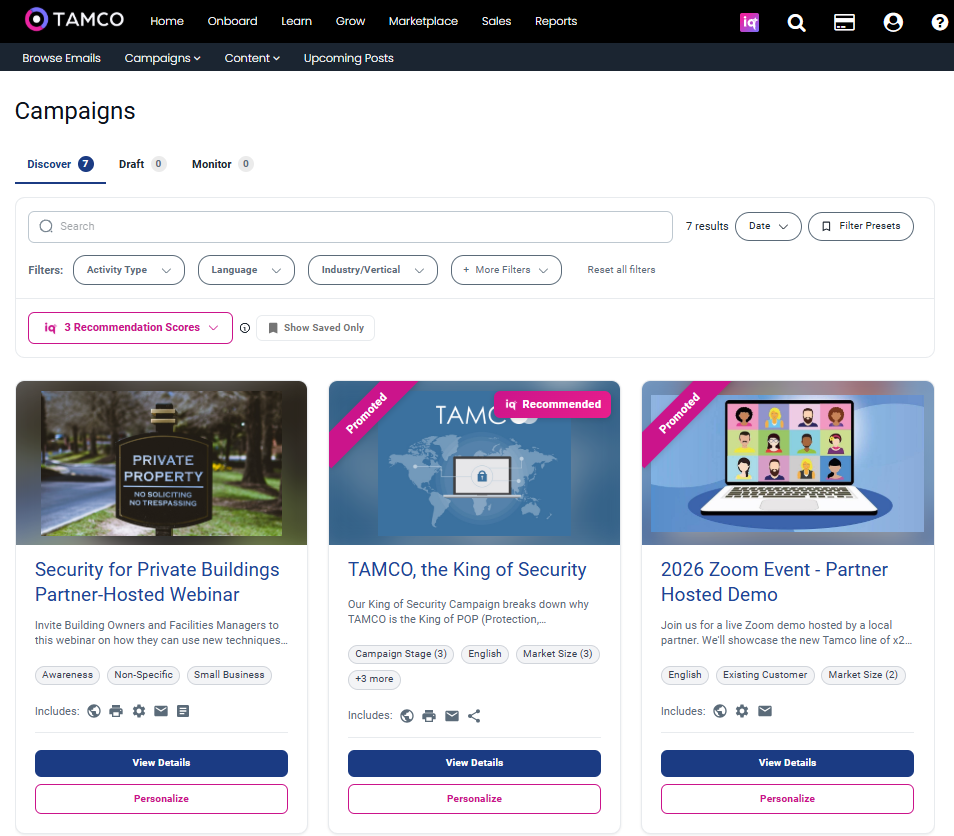Click the Campaign Stage (3) tag
The width and height of the screenshot is (954, 836).
tap(401, 654)
